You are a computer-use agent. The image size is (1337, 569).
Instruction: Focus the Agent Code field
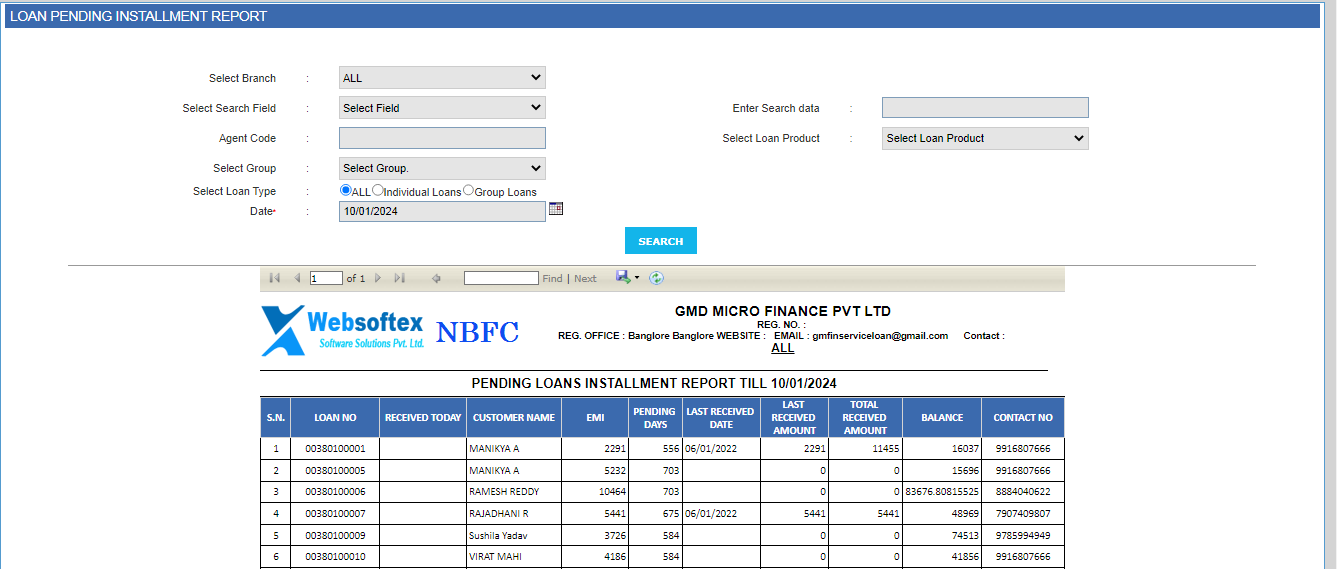click(442, 138)
